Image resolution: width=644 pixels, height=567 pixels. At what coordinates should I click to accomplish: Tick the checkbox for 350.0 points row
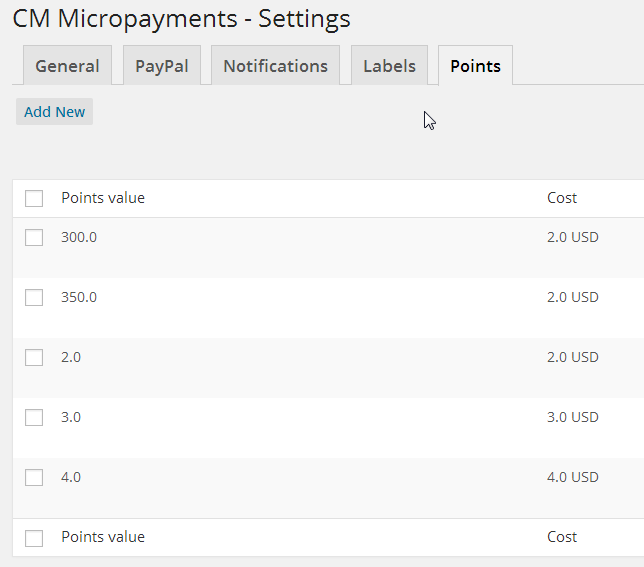point(34,297)
